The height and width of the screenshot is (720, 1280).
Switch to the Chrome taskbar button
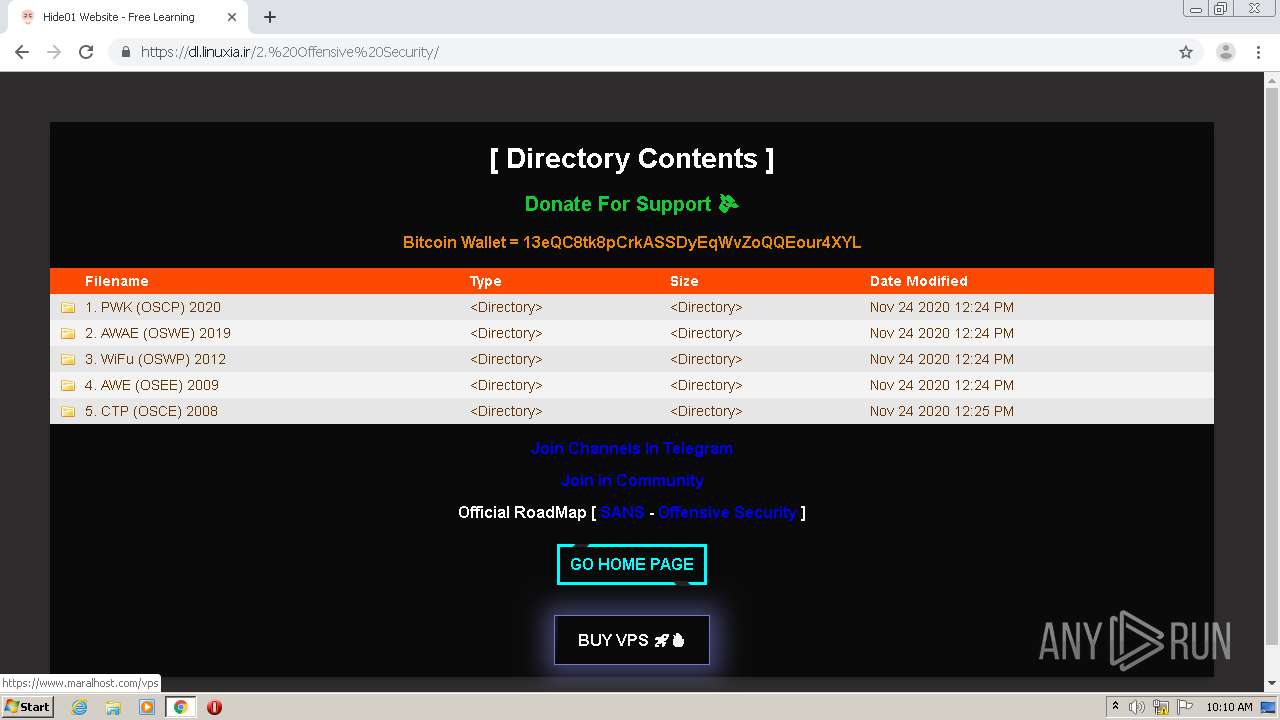click(x=181, y=707)
